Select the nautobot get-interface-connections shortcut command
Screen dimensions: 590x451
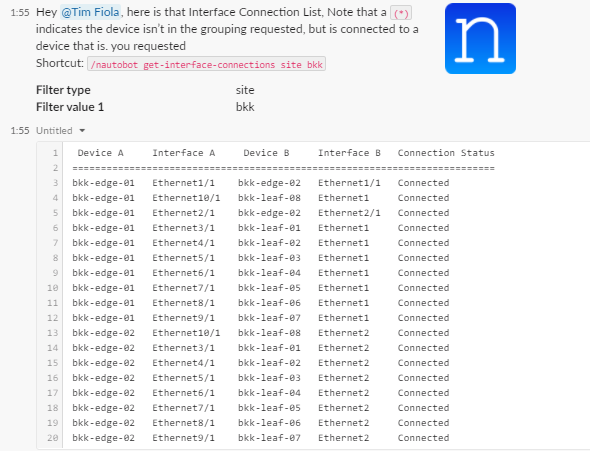click(x=207, y=64)
